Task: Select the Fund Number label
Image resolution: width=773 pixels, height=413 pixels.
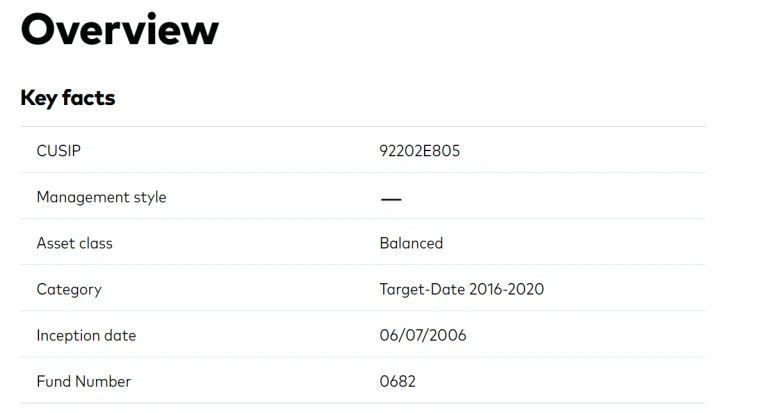Action: [x=84, y=381]
